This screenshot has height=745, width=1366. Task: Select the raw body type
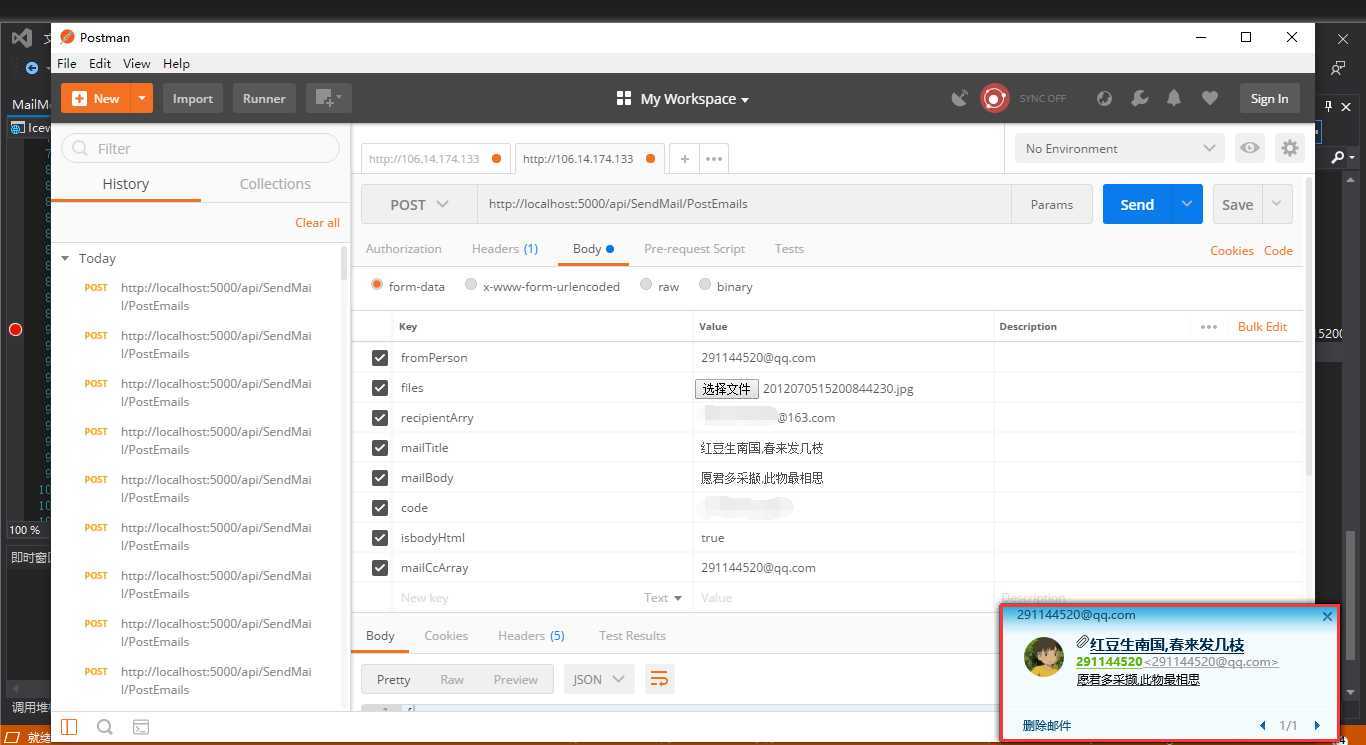point(646,285)
